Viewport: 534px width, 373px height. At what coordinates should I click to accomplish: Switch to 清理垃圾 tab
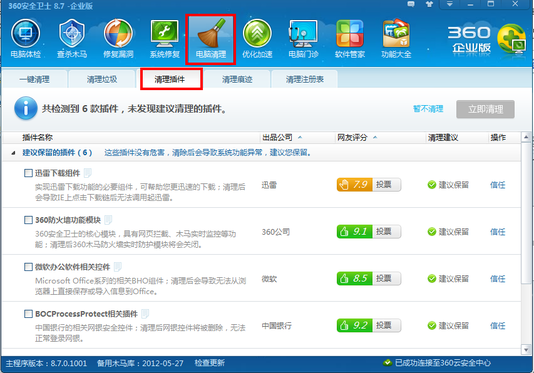point(102,79)
